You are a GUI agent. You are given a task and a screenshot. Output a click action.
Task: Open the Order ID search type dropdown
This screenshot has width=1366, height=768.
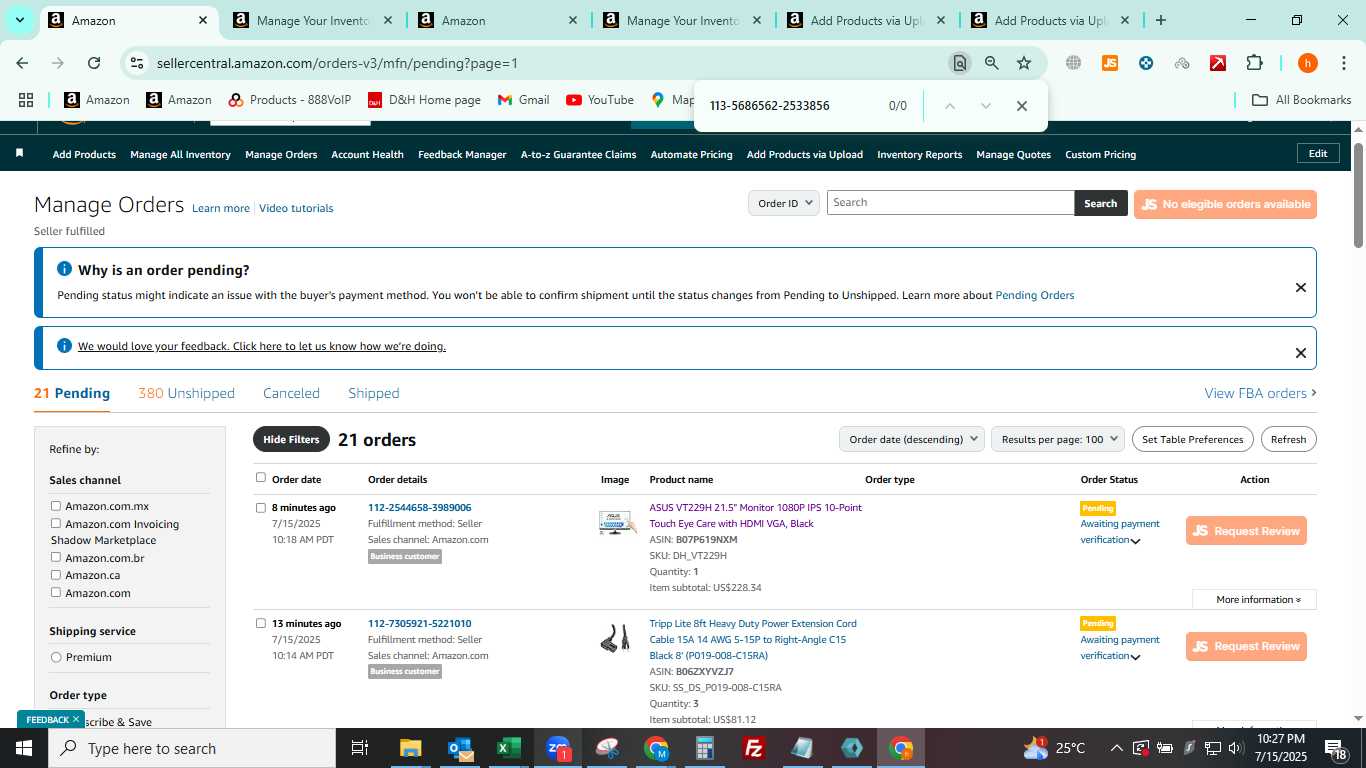784,203
